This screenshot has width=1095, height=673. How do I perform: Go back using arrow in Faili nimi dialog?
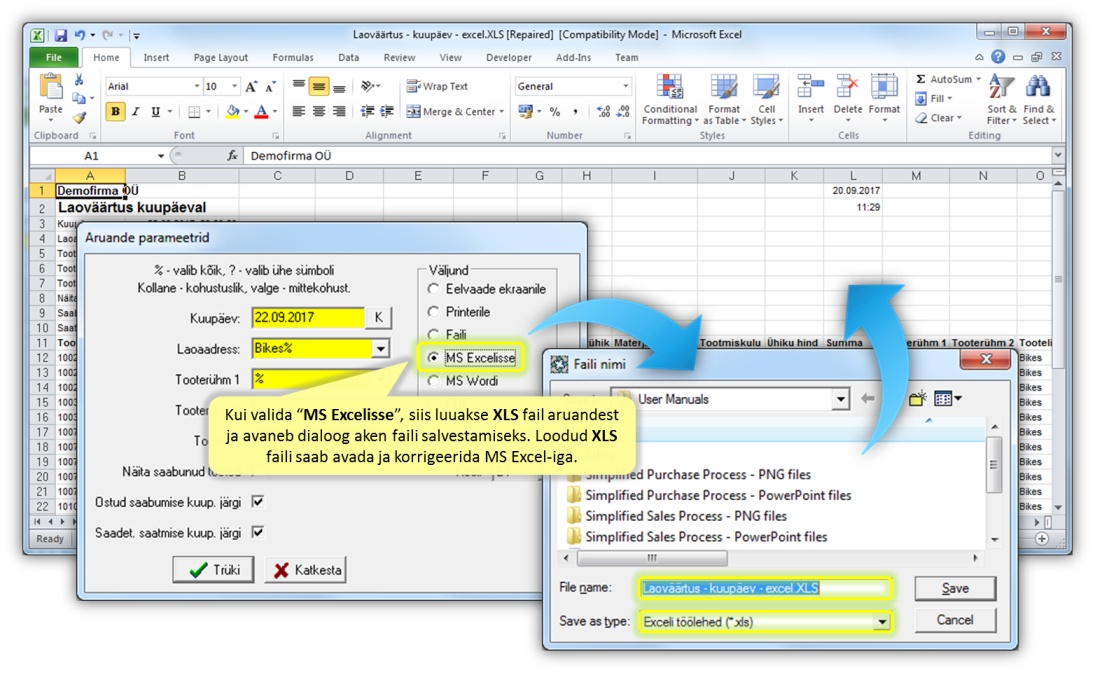tap(867, 399)
